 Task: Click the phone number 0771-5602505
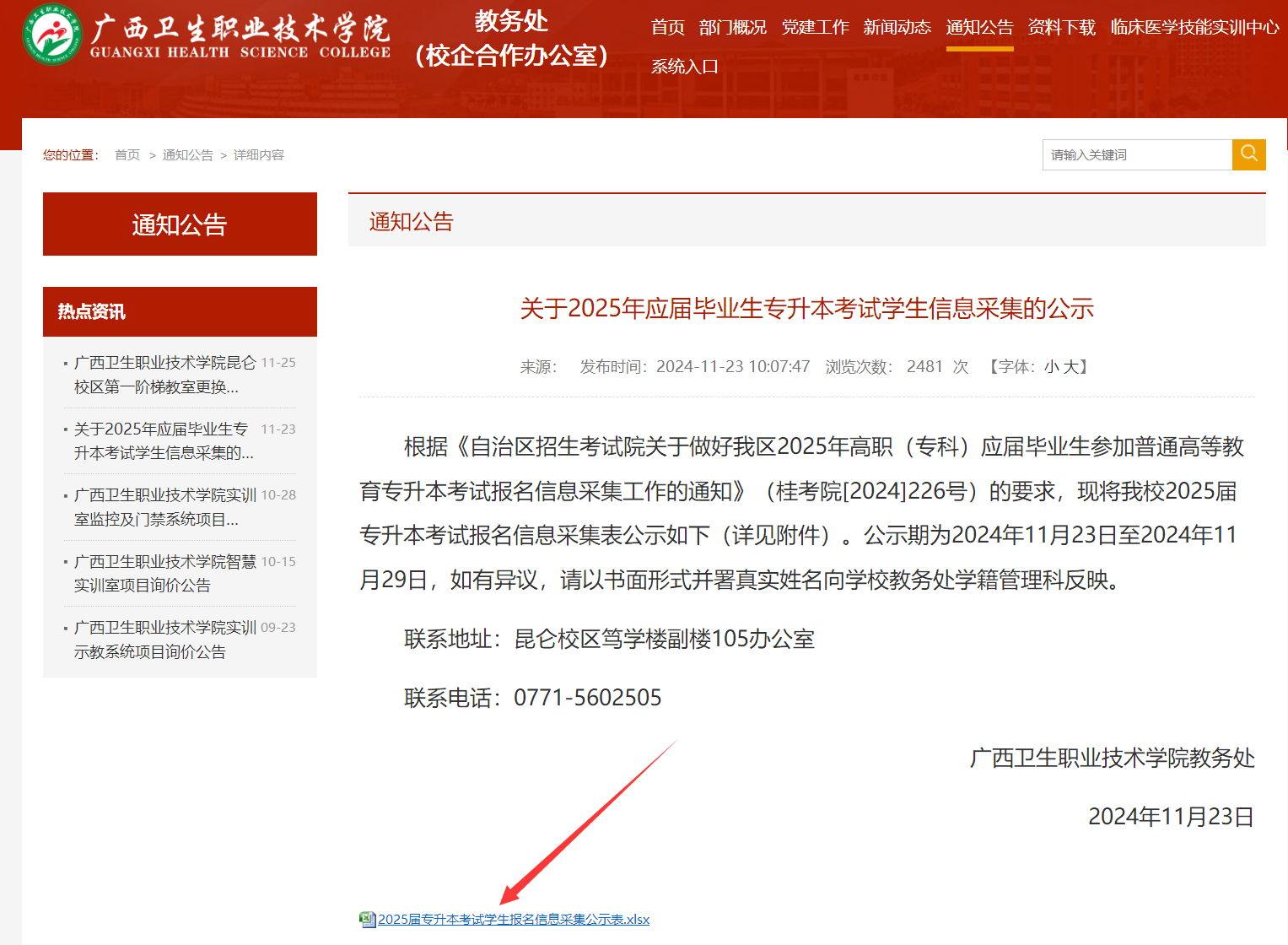tap(588, 698)
